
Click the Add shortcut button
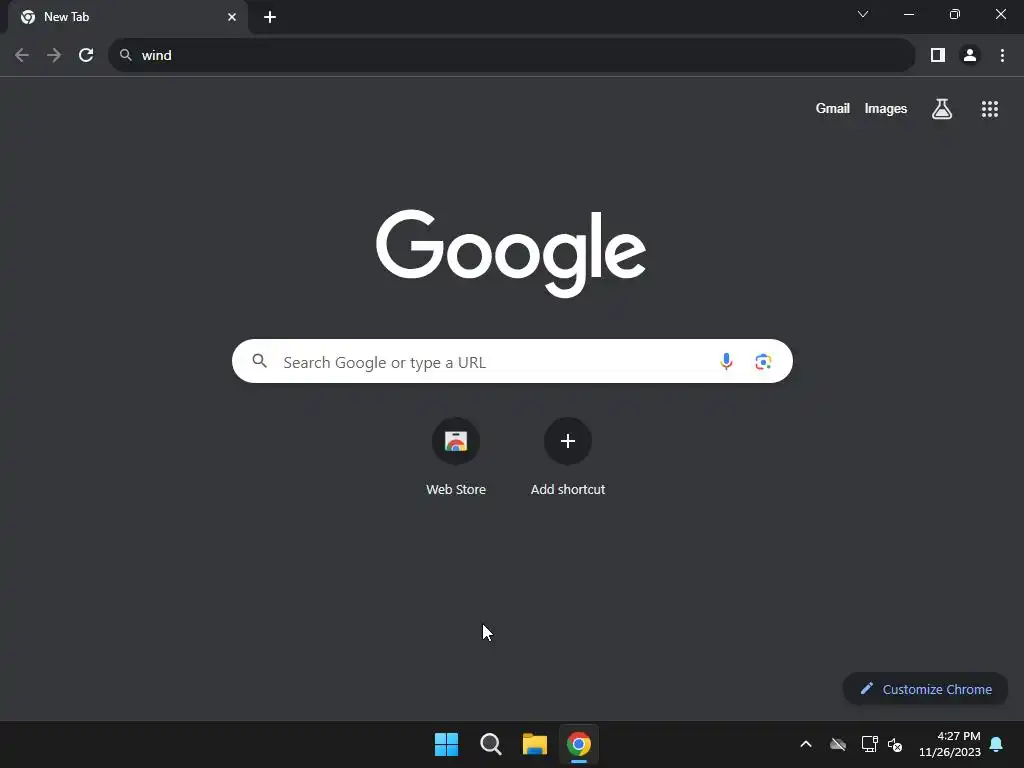pos(568,456)
